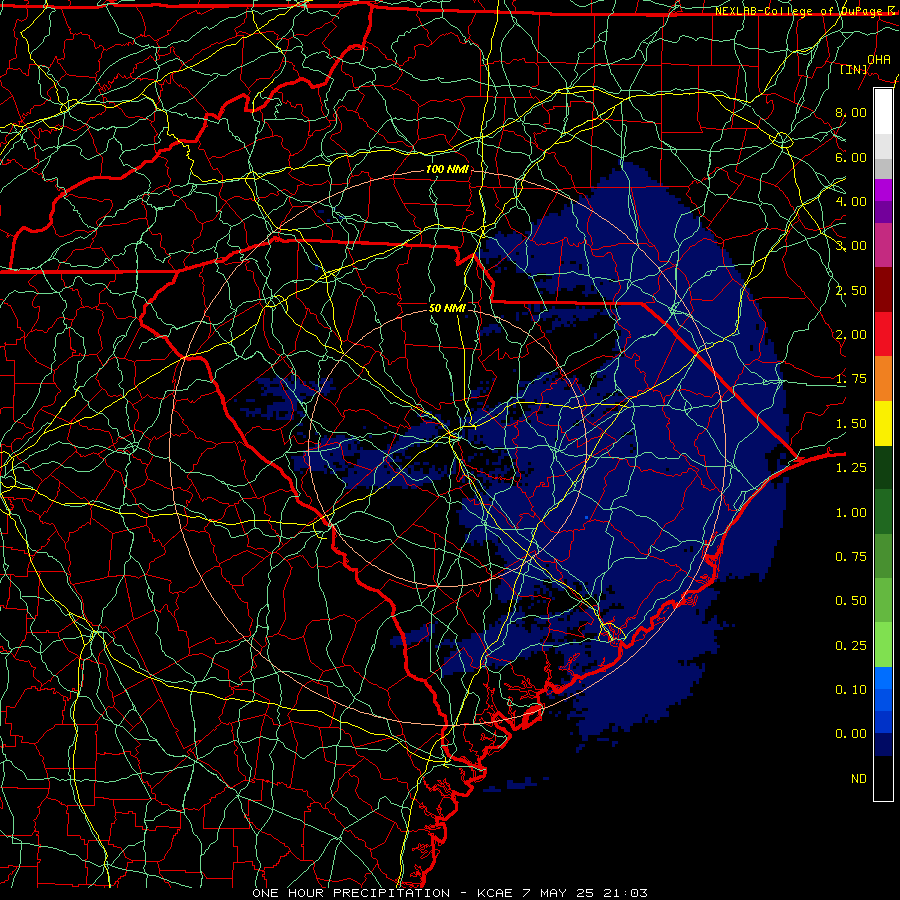The height and width of the screenshot is (900, 900).
Task: Click the 6.00 legend value
Action: tap(851, 157)
